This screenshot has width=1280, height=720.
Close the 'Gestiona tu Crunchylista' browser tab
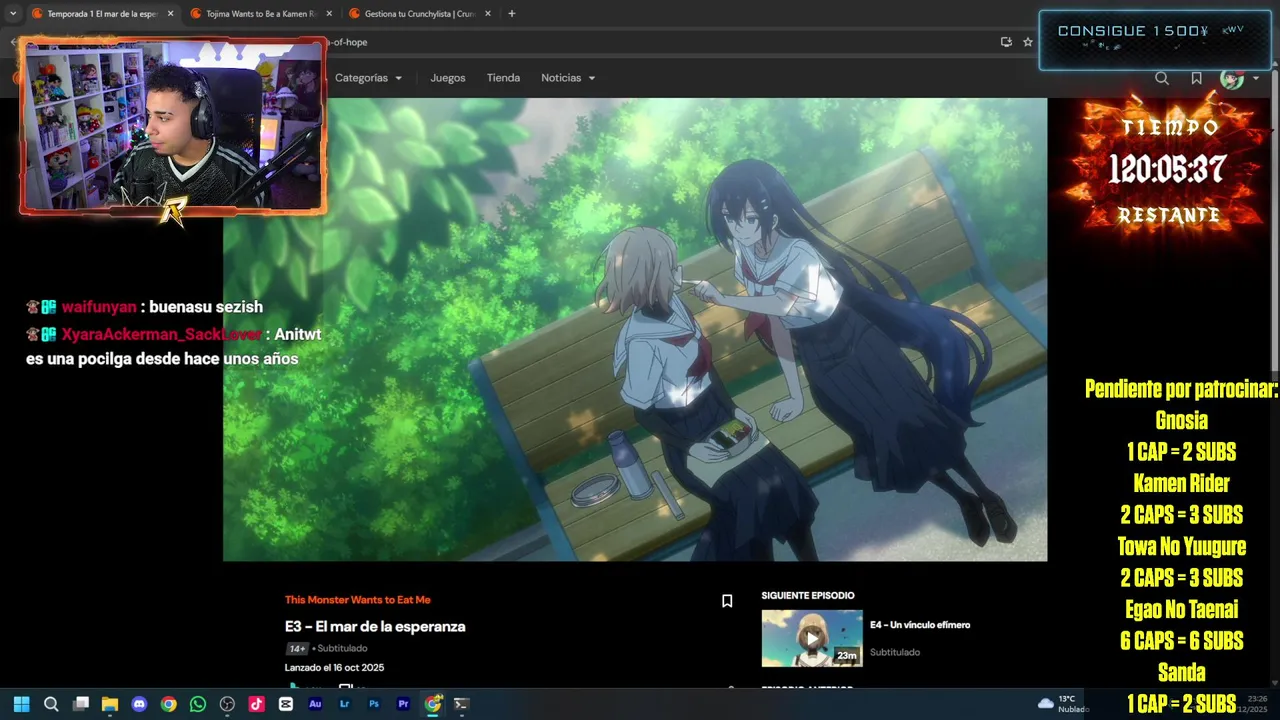pyautogui.click(x=487, y=14)
